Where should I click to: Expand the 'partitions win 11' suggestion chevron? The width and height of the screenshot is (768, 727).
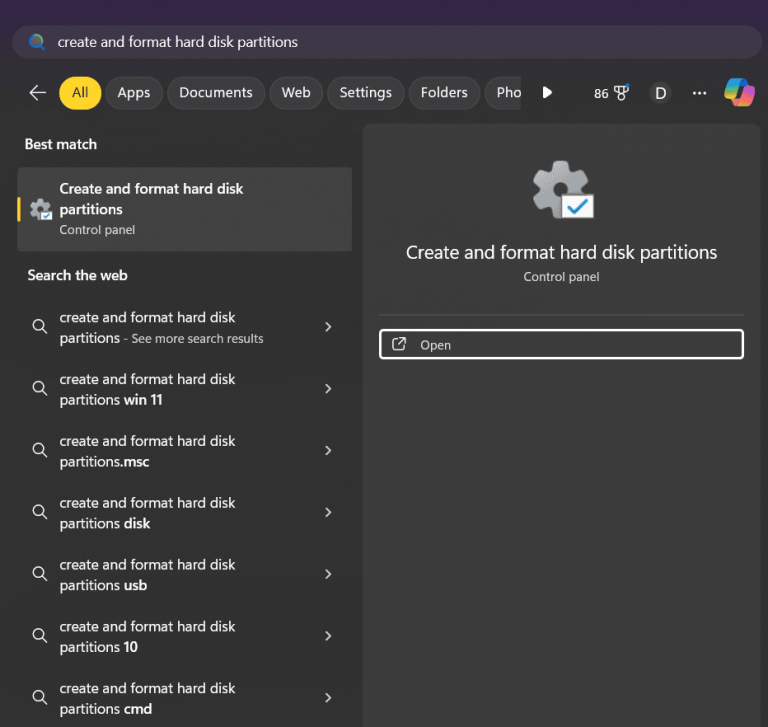coord(328,389)
